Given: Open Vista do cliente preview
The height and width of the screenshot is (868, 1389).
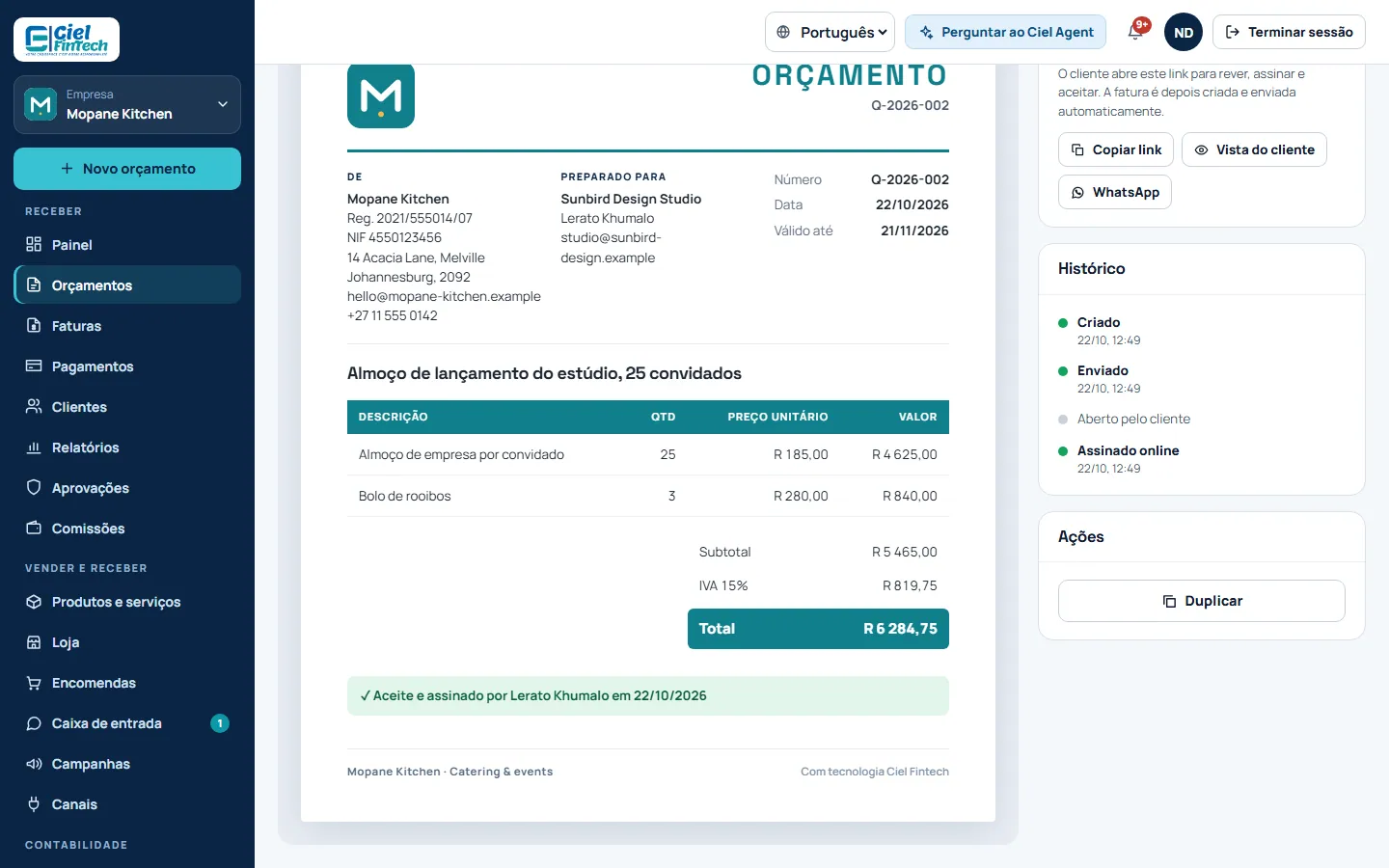Looking at the screenshot, I should [1254, 149].
